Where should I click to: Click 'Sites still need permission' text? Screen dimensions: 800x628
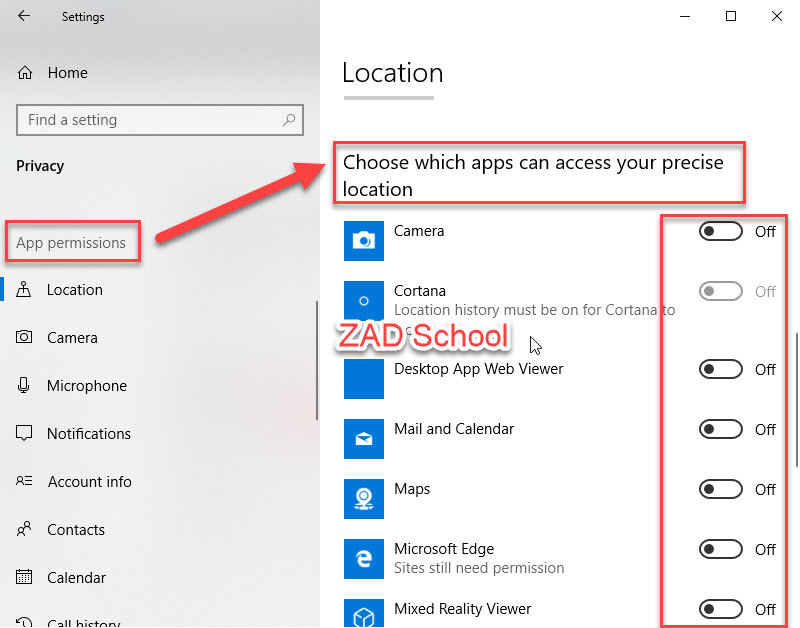[479, 568]
